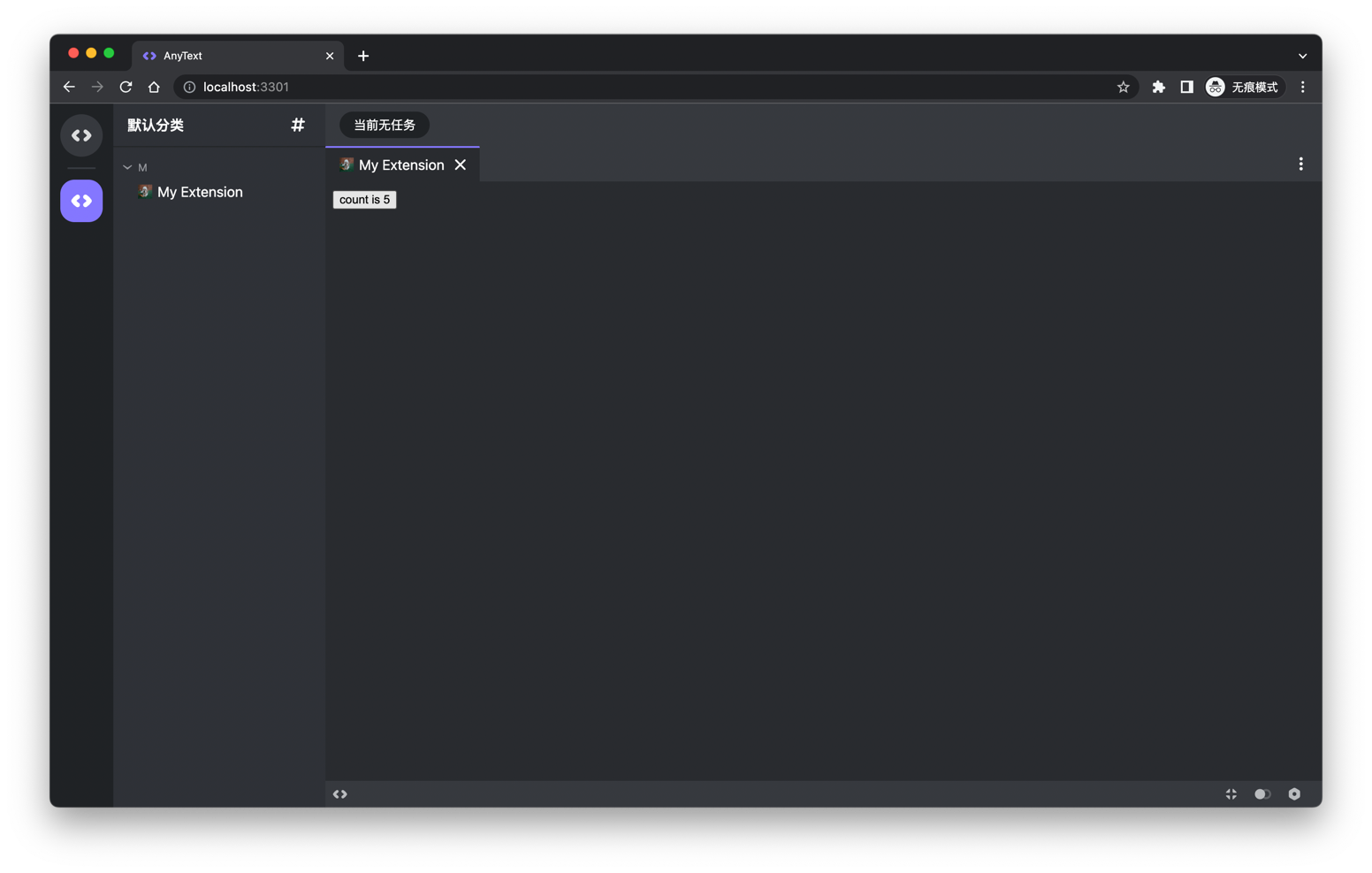Close the My Extension tab

[461, 165]
